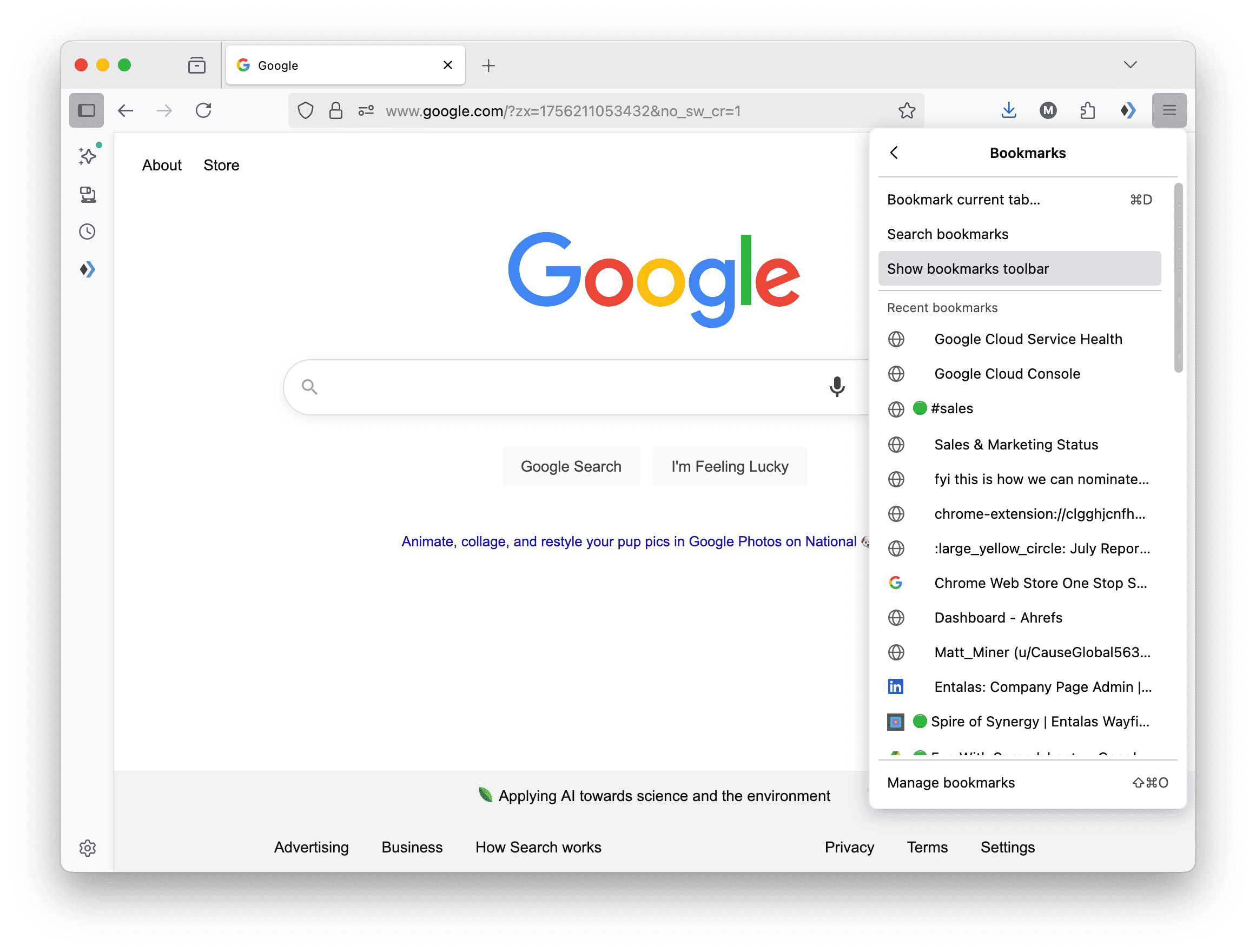
Task: Go back from Bookmarks panel via chevron
Action: click(894, 153)
